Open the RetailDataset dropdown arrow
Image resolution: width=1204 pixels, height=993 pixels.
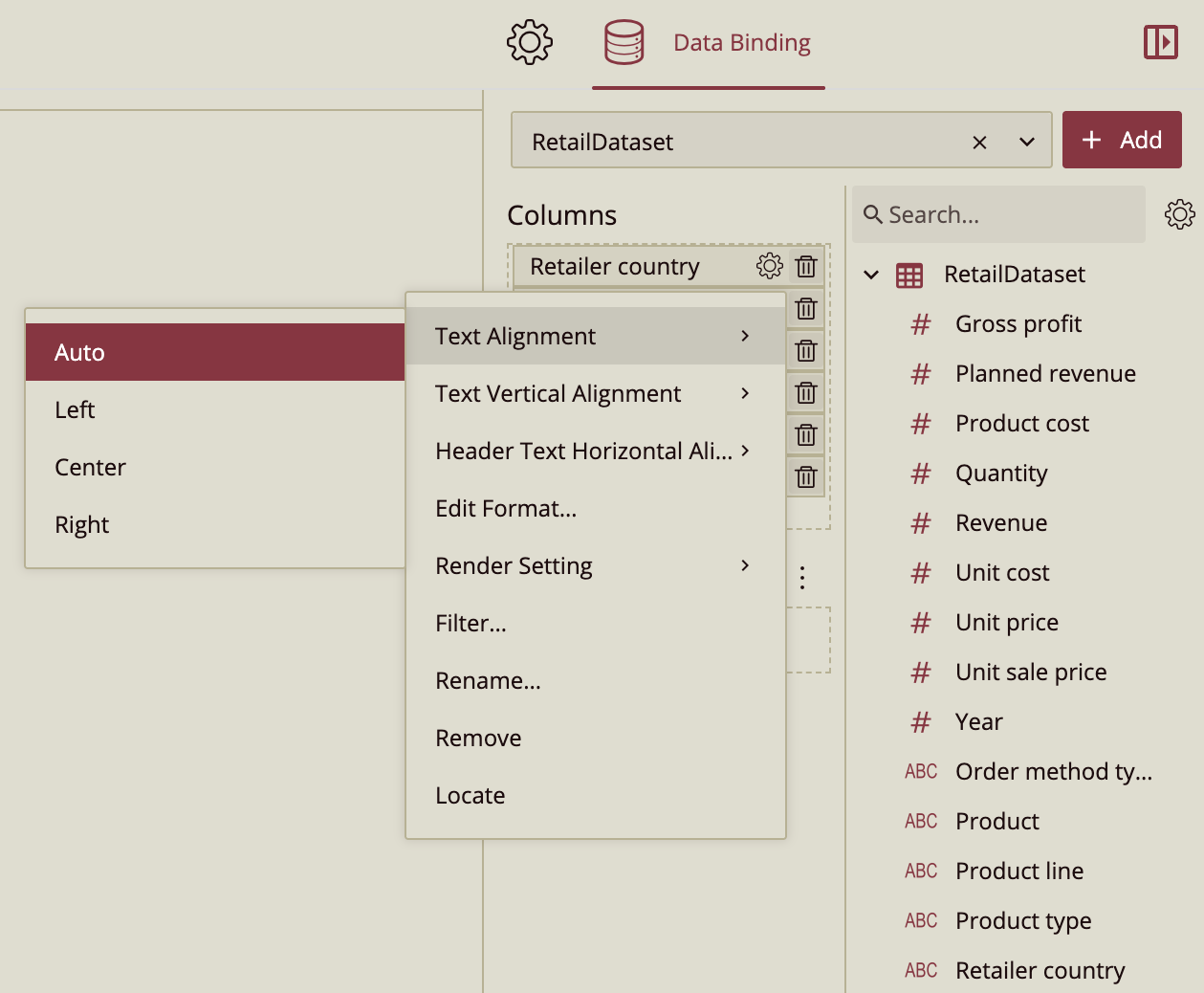[x=1027, y=142]
